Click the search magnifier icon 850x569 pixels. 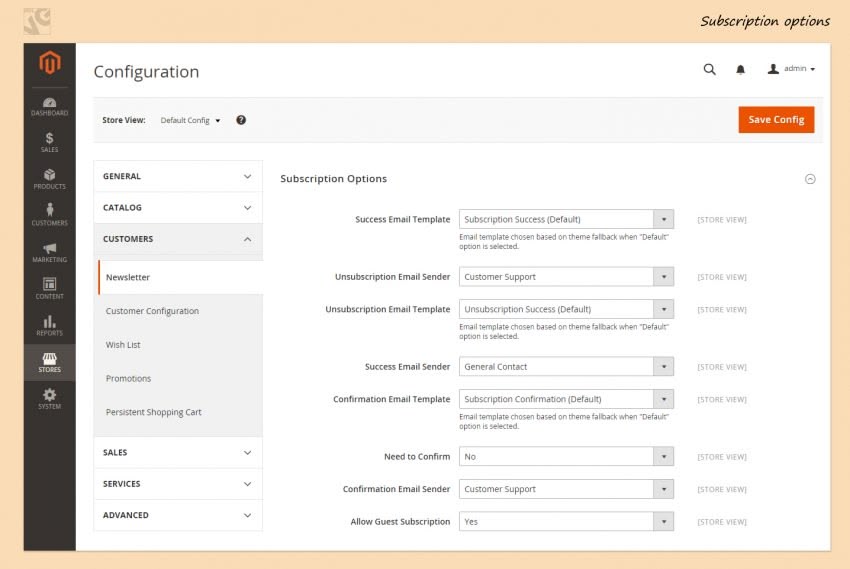(x=710, y=69)
